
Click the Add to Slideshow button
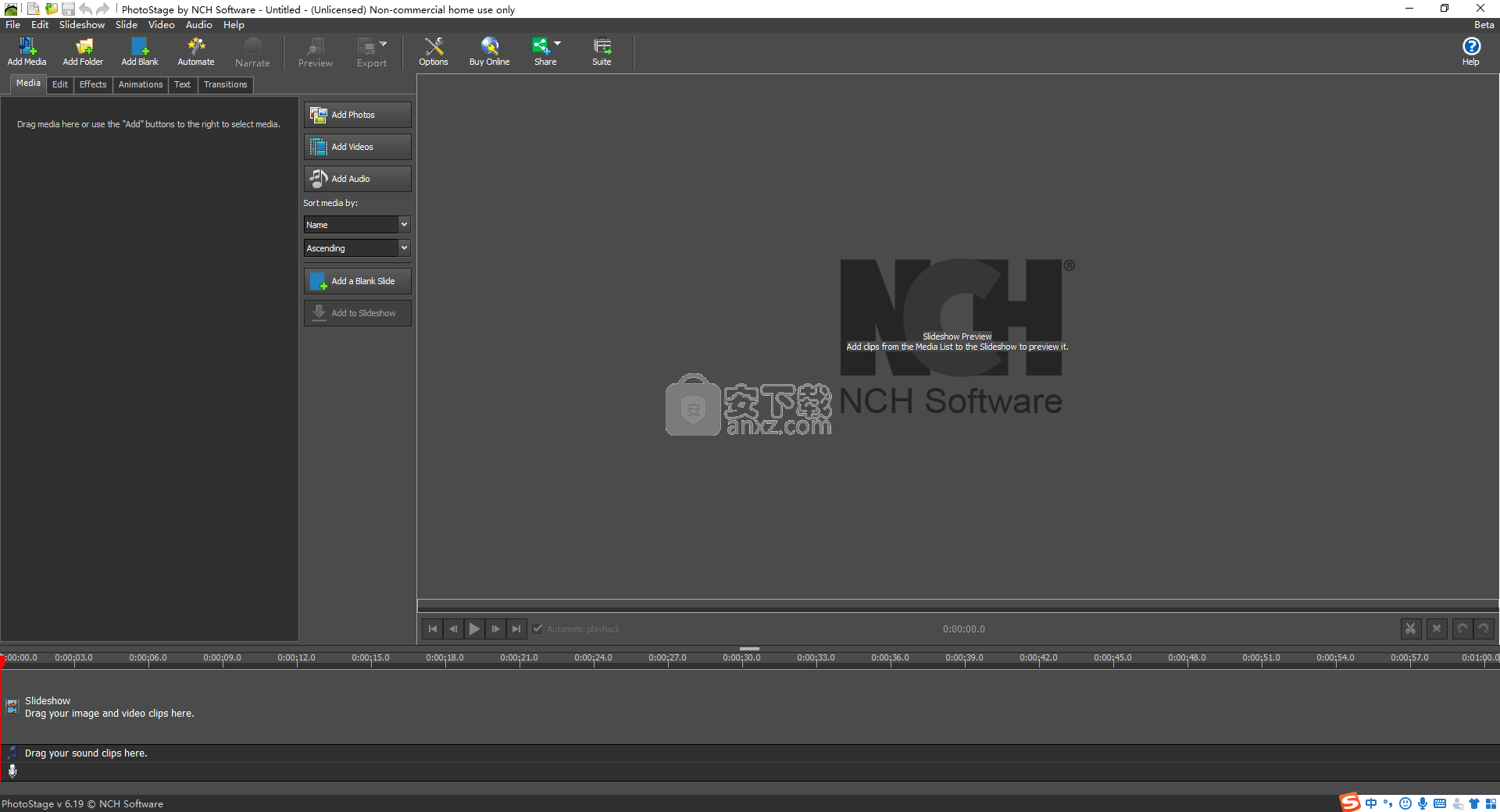[358, 313]
